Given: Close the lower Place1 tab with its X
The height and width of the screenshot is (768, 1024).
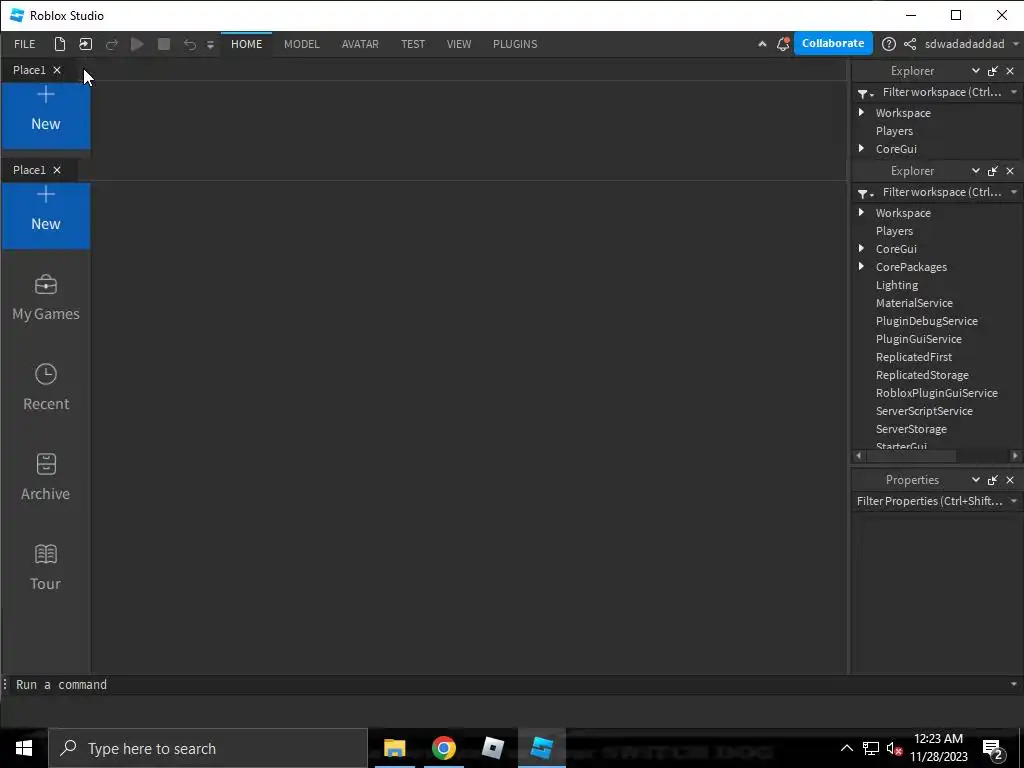Looking at the screenshot, I should click(57, 170).
